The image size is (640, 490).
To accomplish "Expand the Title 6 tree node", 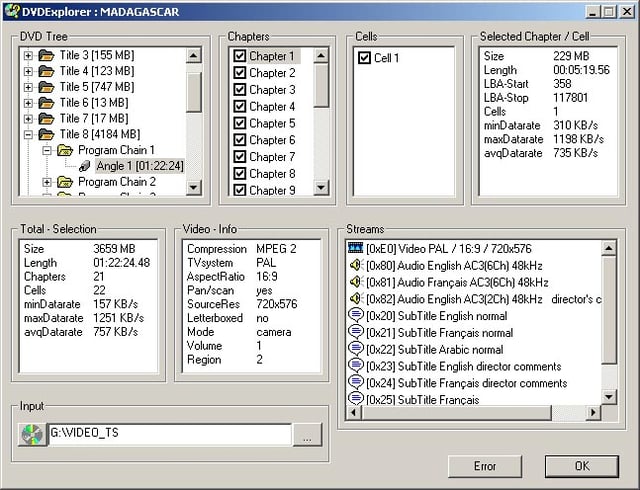I will [28, 103].
